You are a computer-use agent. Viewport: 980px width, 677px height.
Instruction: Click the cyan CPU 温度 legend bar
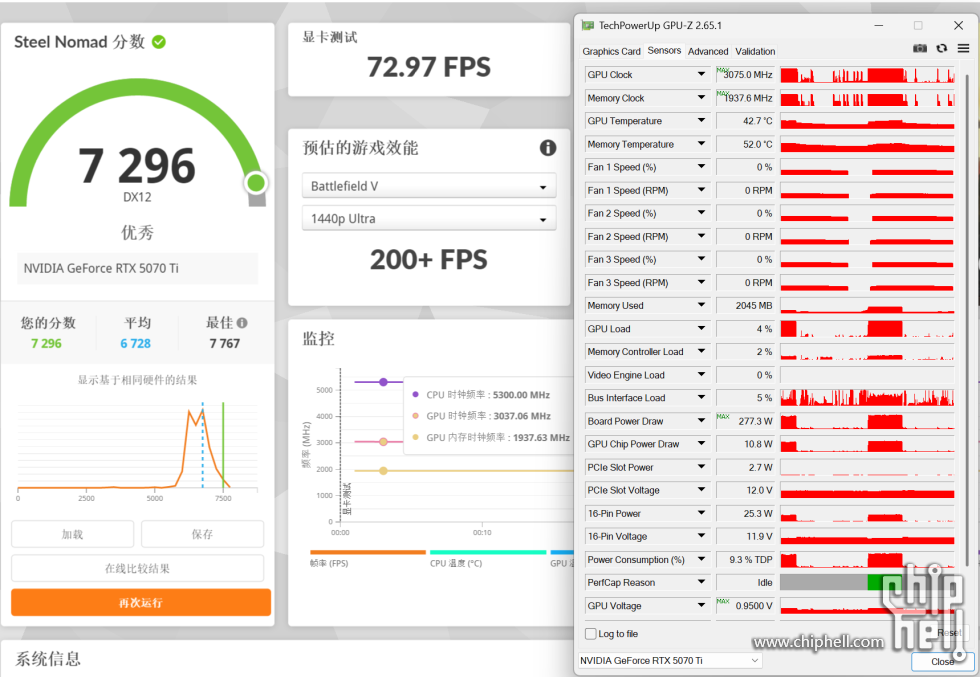(x=488, y=552)
